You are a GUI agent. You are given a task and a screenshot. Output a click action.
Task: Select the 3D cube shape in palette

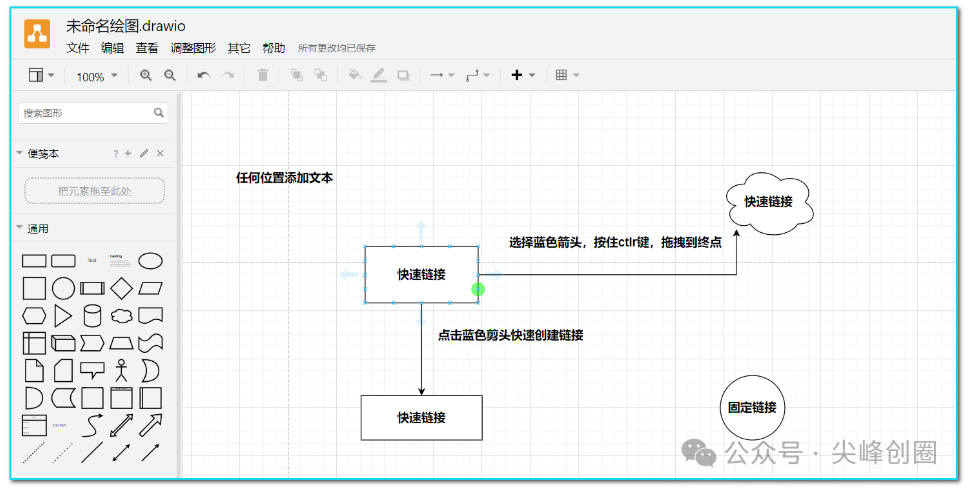63,343
